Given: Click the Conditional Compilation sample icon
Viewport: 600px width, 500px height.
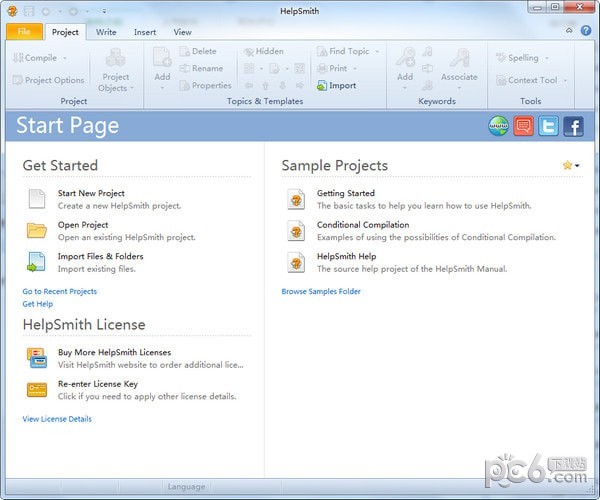Looking at the screenshot, I should 296,231.
